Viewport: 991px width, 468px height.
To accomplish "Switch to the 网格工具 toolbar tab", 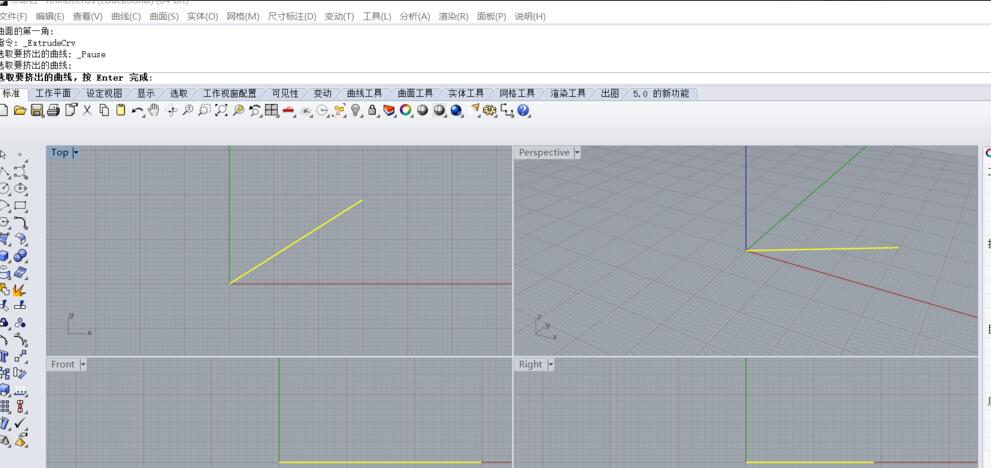I will (x=517, y=94).
